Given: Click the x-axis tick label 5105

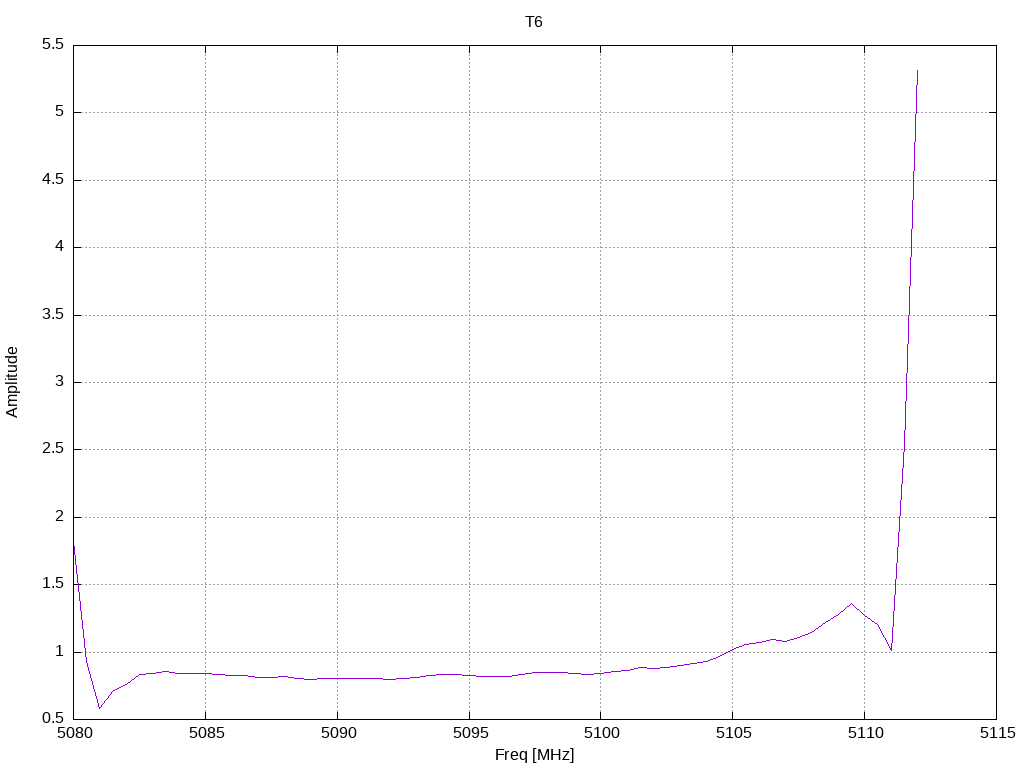Looking at the screenshot, I should [733, 733].
